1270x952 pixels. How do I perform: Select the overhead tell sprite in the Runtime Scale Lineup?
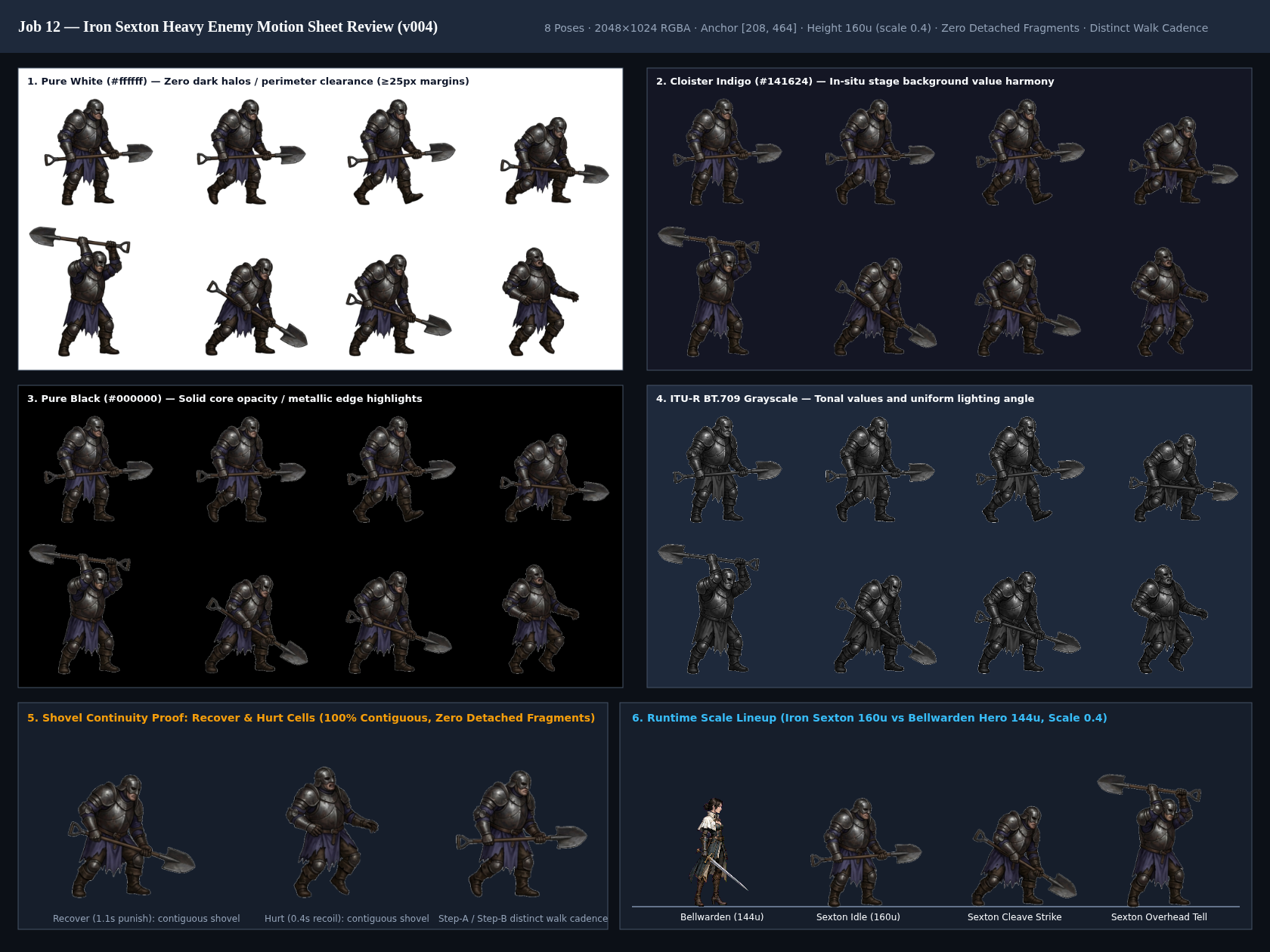coord(1149,839)
